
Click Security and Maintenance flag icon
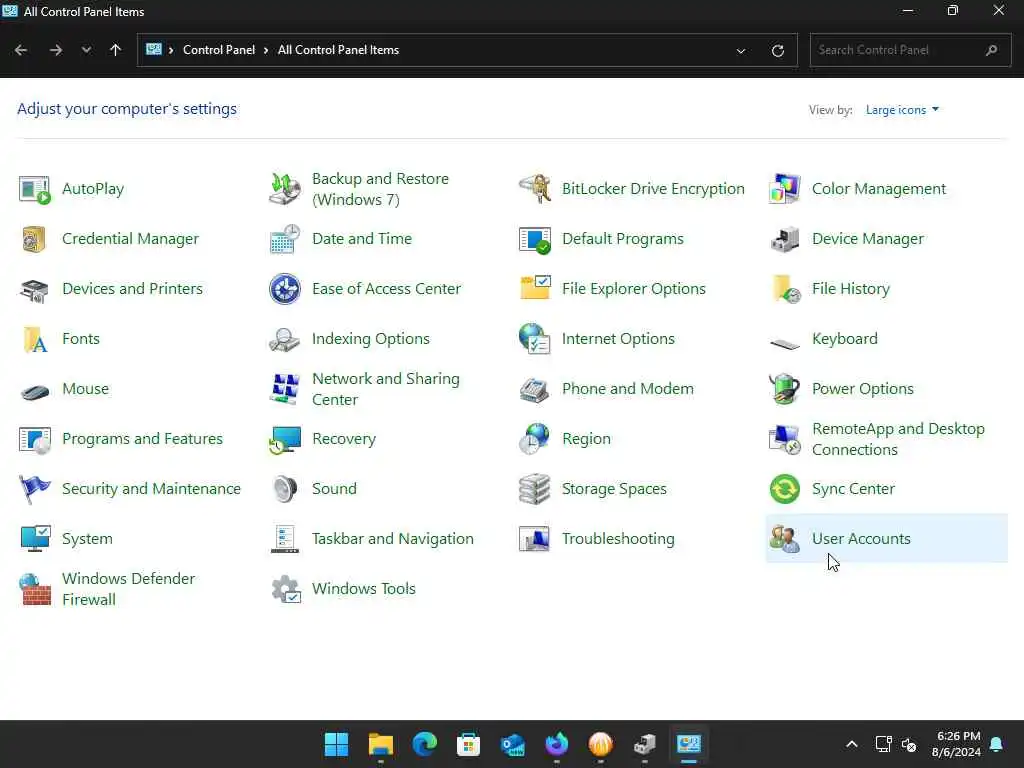[35, 489]
